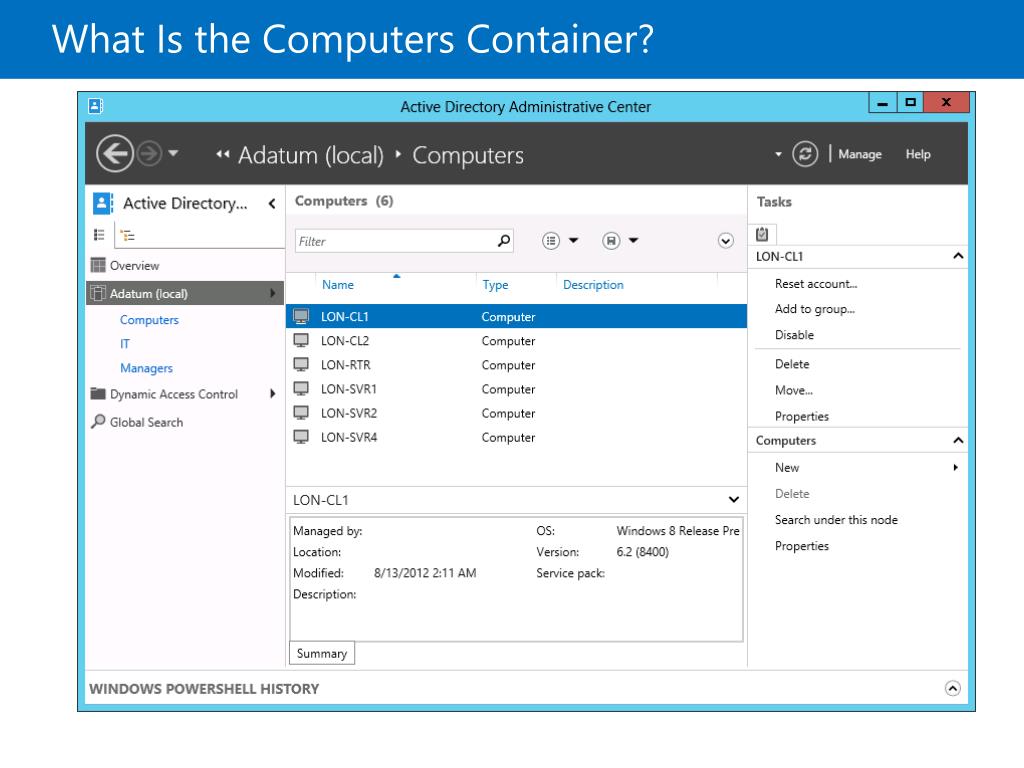
Task: Click the app icon in the title bar
Action: coord(95,106)
